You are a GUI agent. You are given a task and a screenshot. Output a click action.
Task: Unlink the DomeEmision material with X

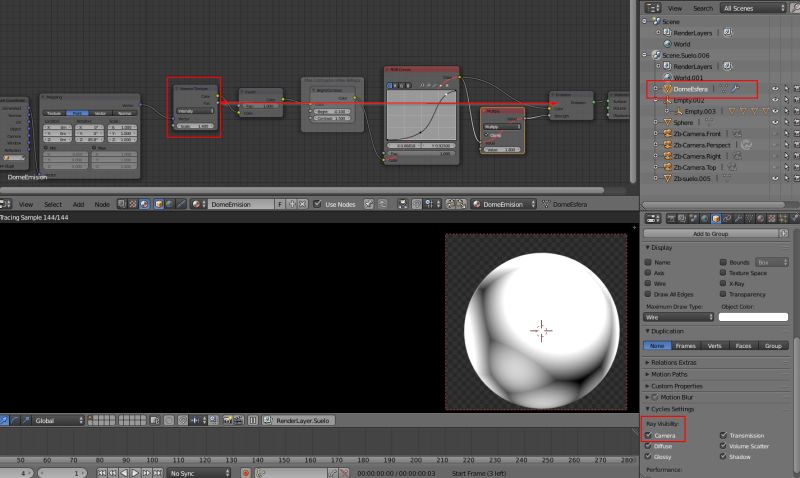point(302,204)
